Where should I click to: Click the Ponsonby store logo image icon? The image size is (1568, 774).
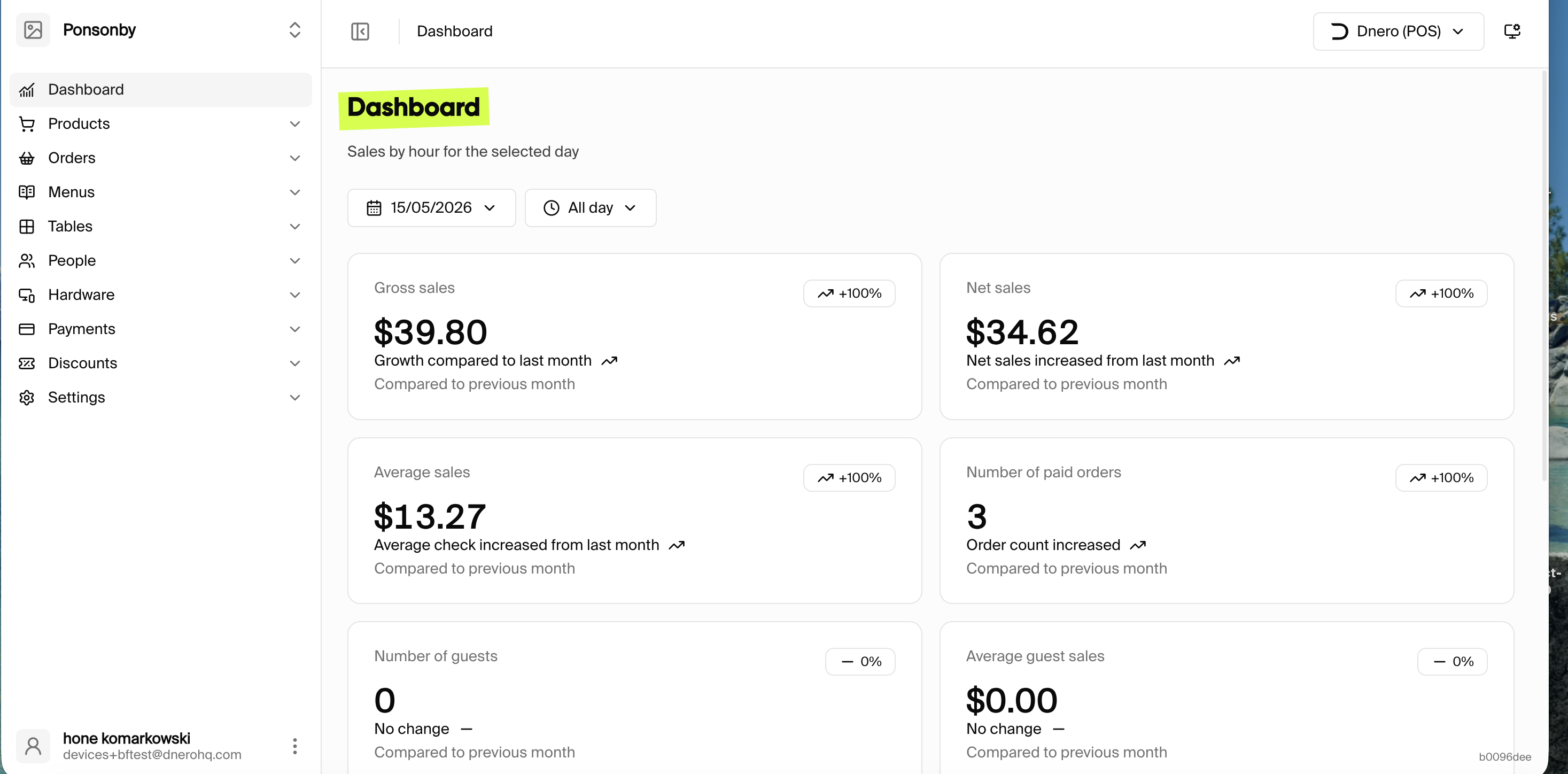pos(33,30)
